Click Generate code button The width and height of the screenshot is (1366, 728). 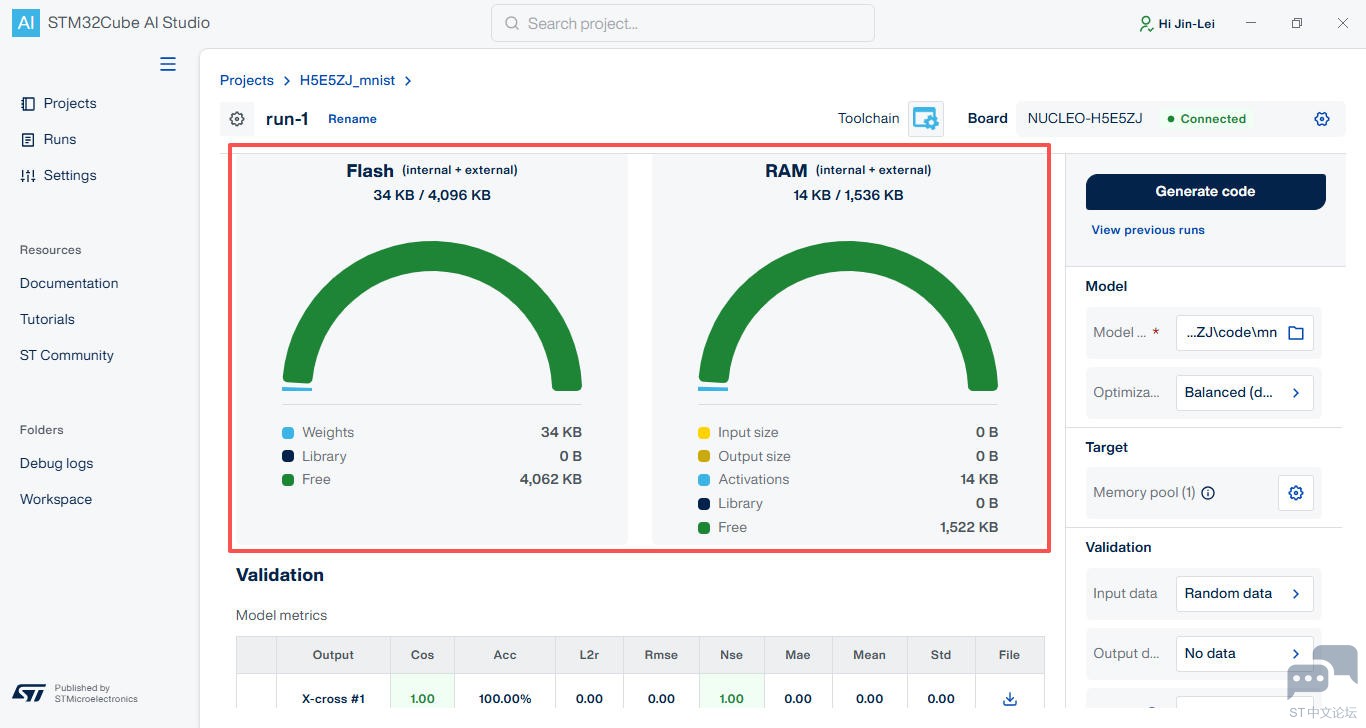pos(1205,191)
